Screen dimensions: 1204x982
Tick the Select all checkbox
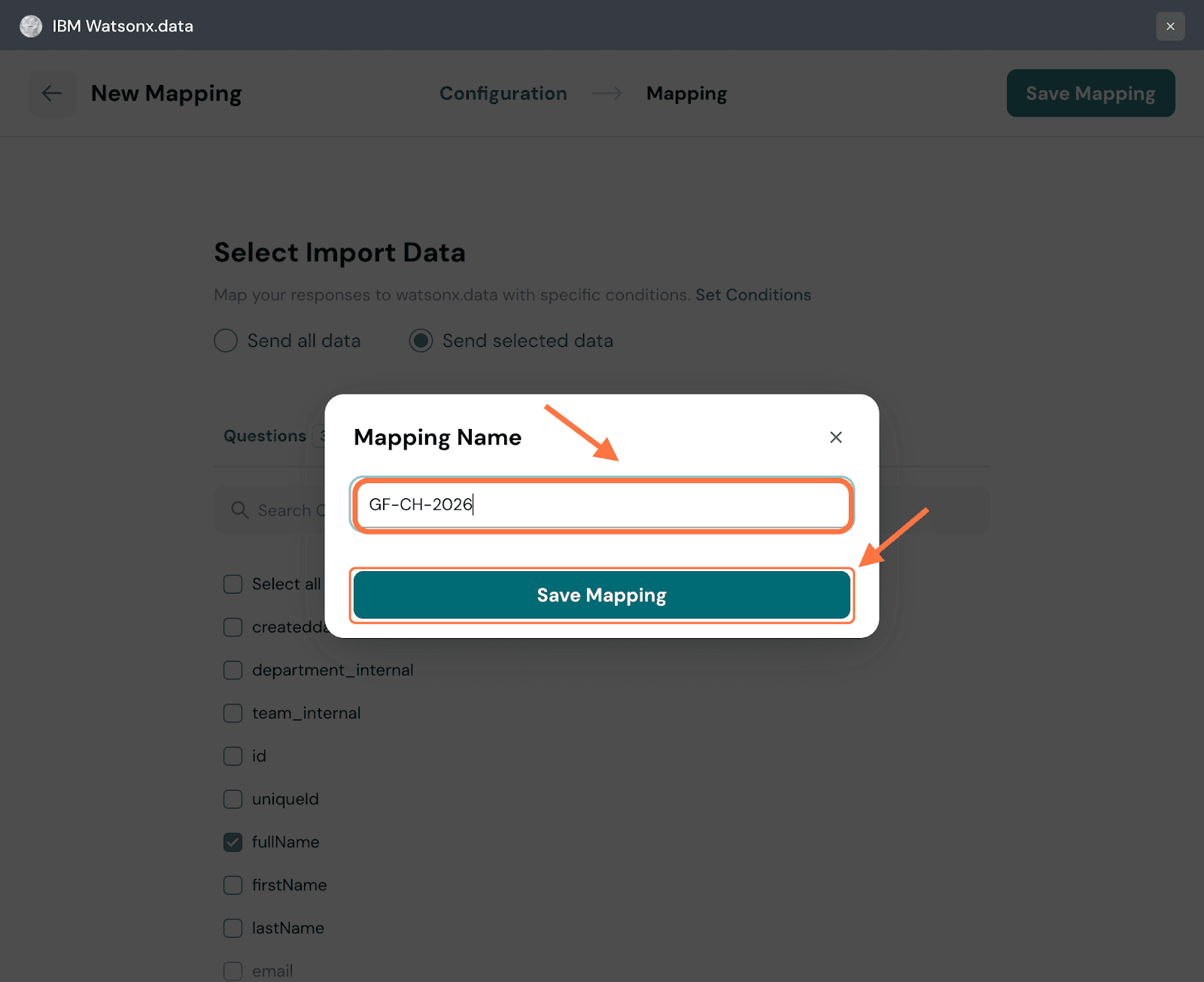[x=233, y=585]
